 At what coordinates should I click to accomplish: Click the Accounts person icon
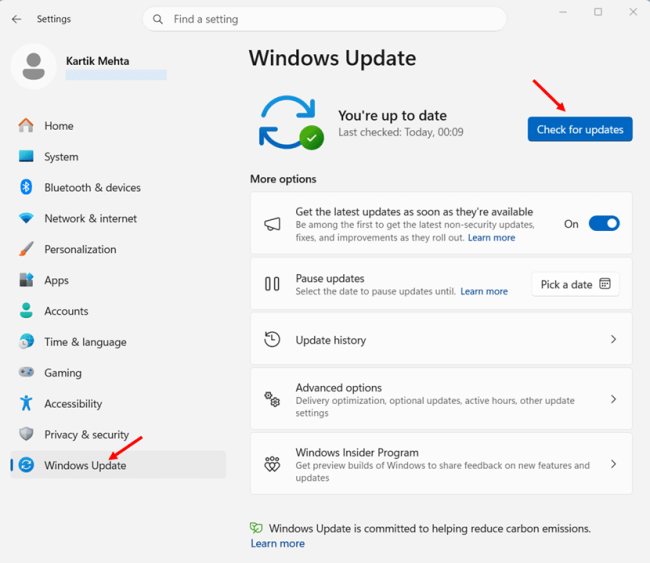click(x=26, y=311)
